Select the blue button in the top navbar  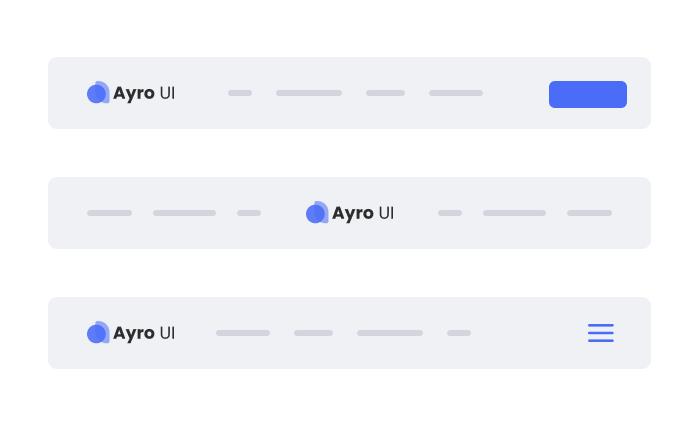point(588,95)
